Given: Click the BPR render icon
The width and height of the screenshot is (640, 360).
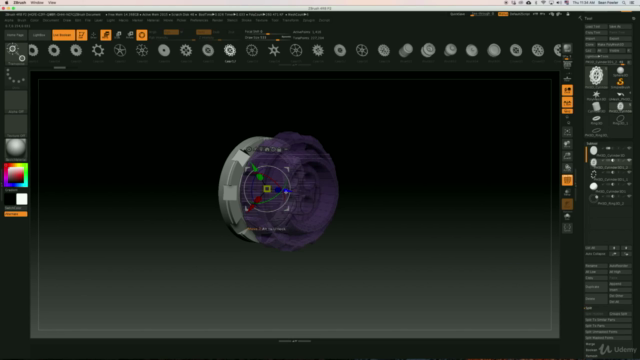Looking at the screenshot, I should point(567,48).
